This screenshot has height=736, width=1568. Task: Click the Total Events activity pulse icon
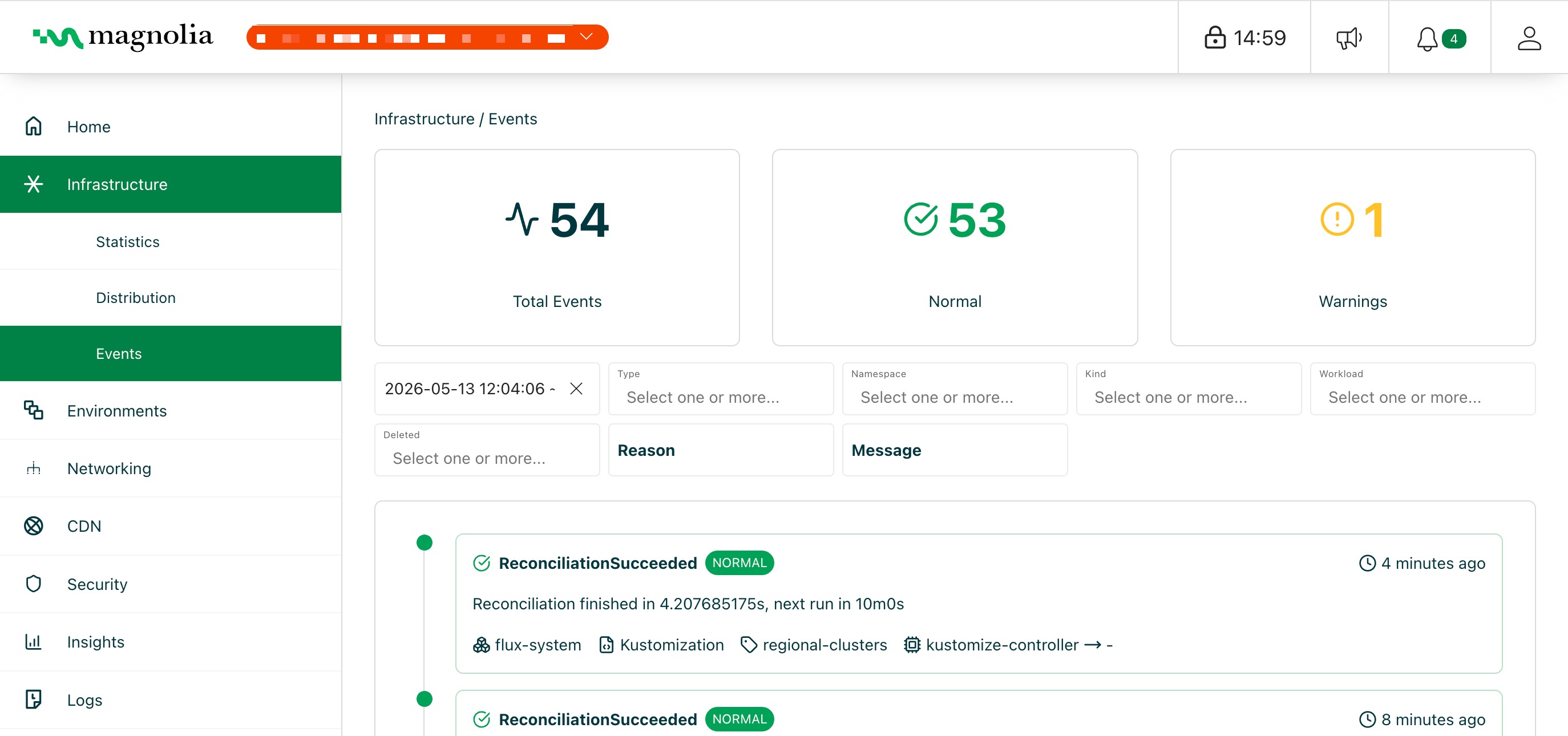(x=522, y=219)
